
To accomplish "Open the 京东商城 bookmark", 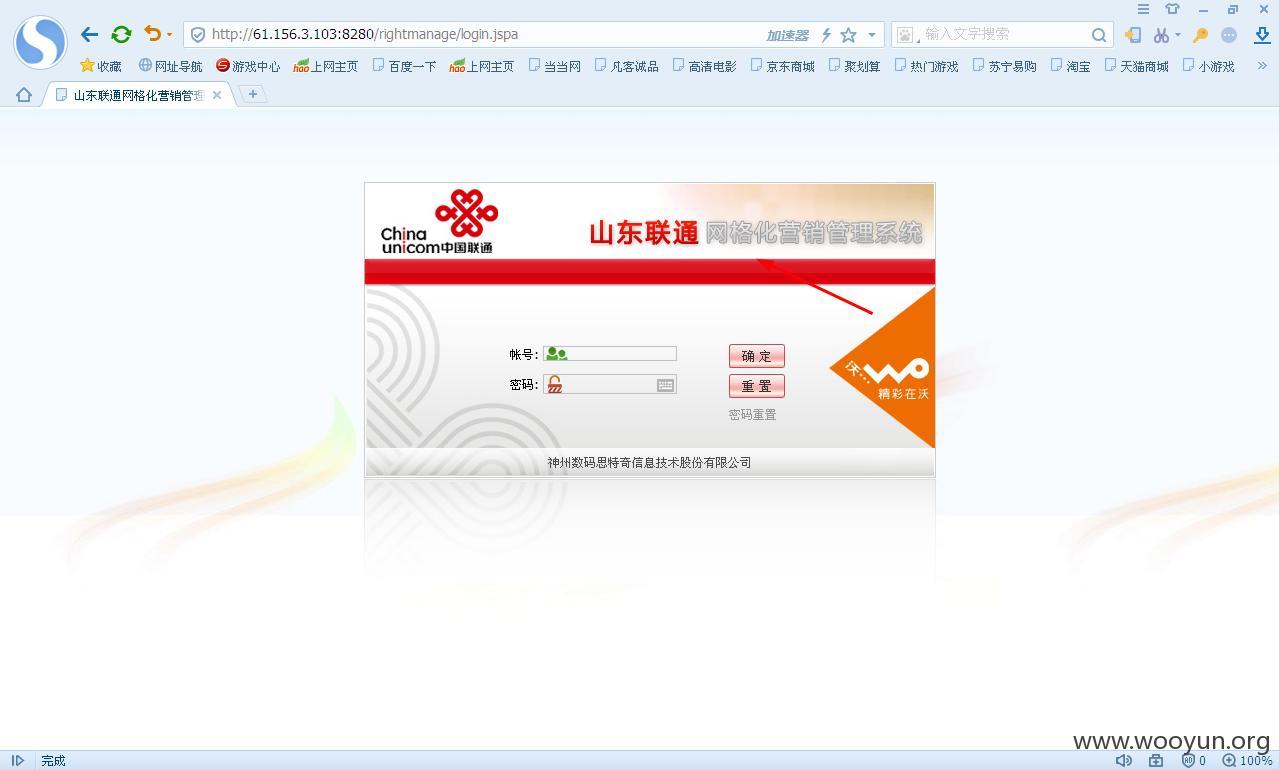I will pyautogui.click(x=783, y=66).
